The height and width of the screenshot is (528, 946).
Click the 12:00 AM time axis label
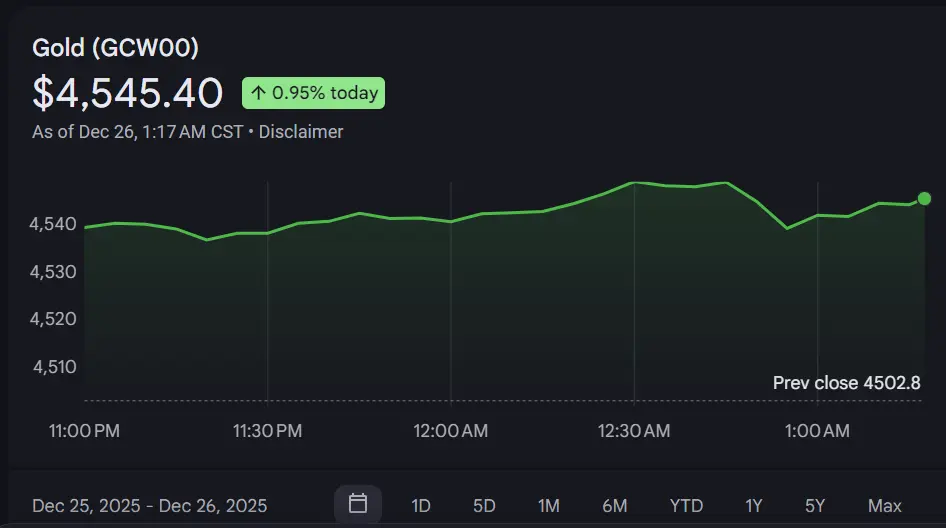[x=450, y=431]
